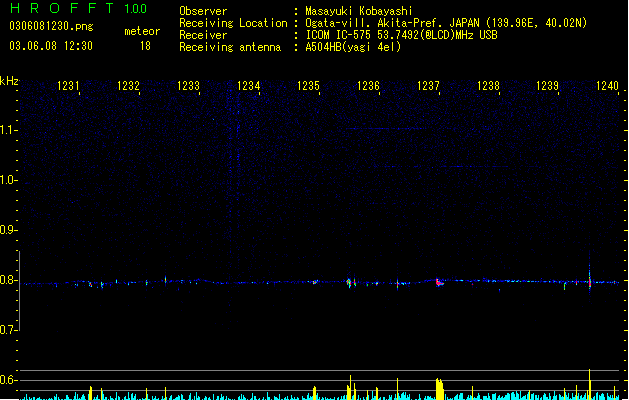Click the 1239 time axis marker
The height and width of the screenshot is (400, 629).
pos(548,86)
